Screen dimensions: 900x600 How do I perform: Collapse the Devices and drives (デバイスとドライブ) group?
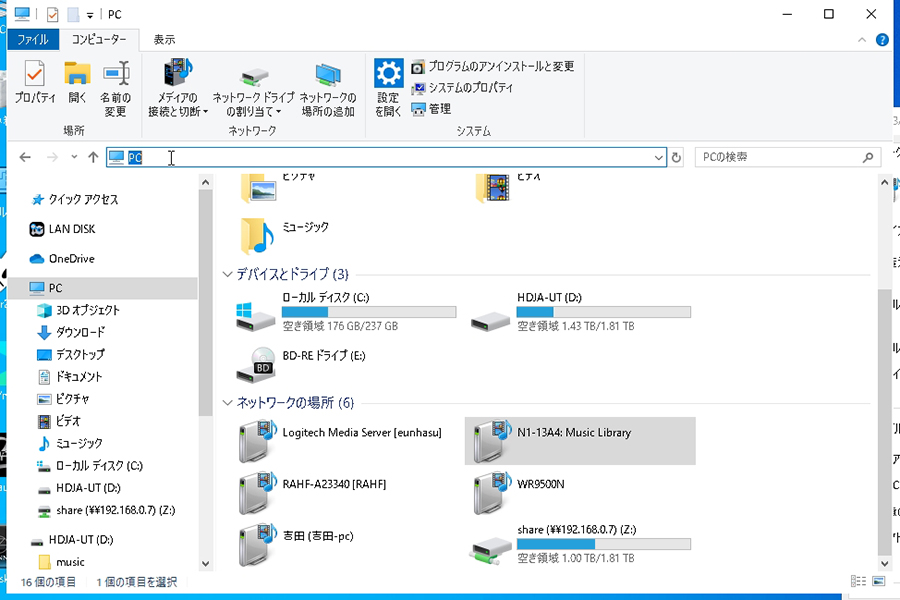228,274
